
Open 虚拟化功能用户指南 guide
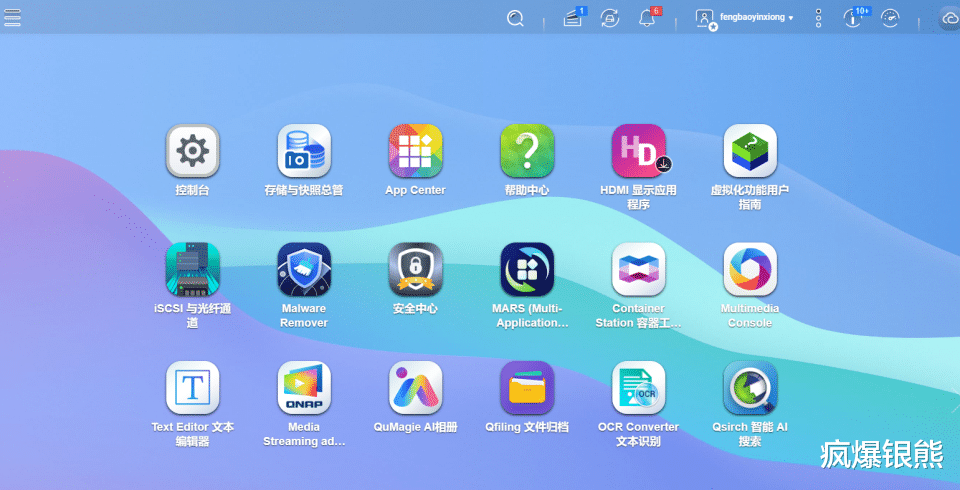pos(749,151)
